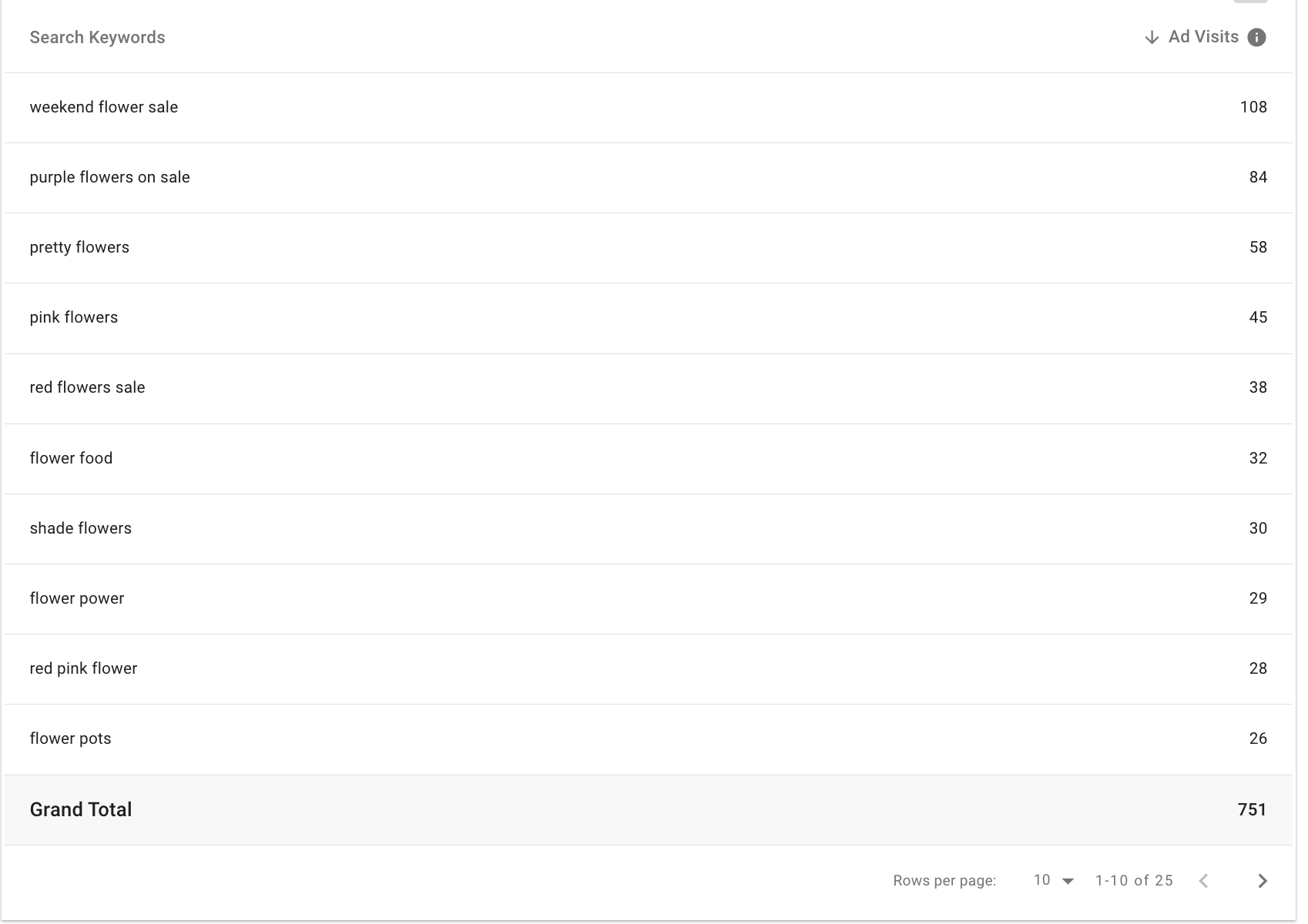Image resolution: width=1308 pixels, height=924 pixels.
Task: Select the Search Keywords column header
Action: point(97,36)
